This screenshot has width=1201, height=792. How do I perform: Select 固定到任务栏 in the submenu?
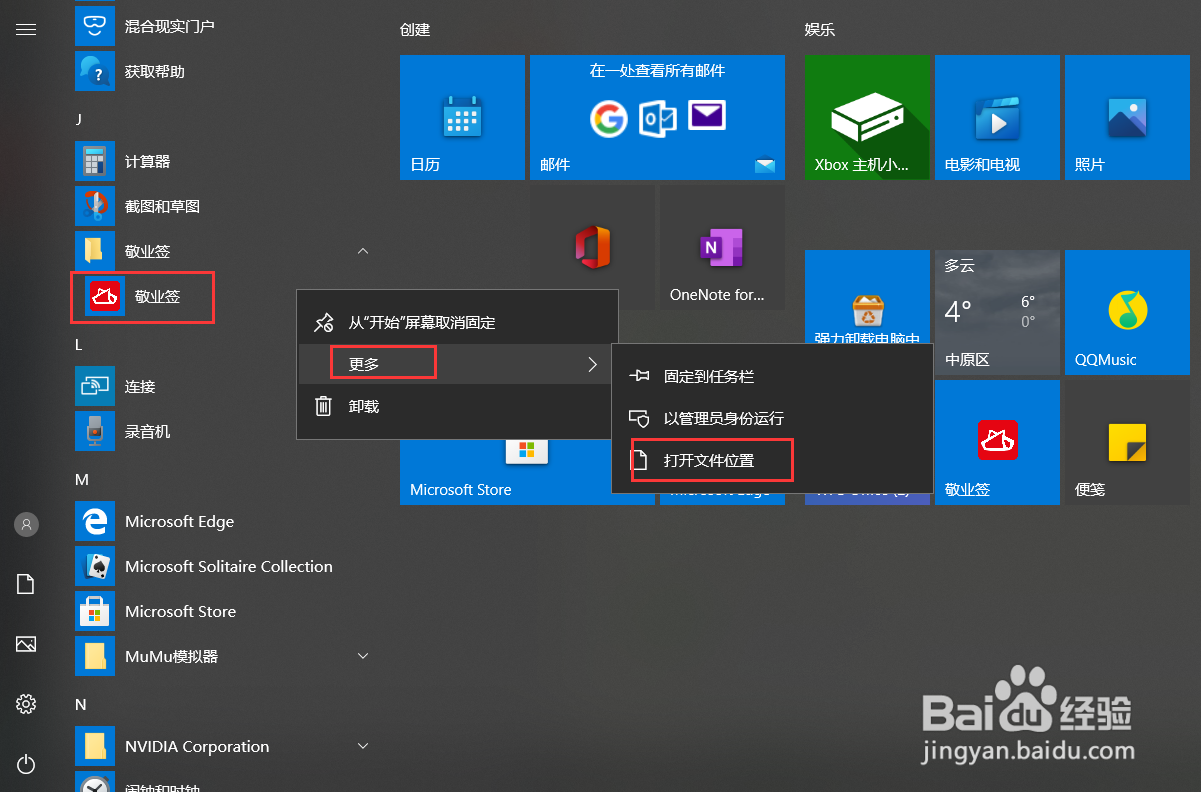click(772, 376)
